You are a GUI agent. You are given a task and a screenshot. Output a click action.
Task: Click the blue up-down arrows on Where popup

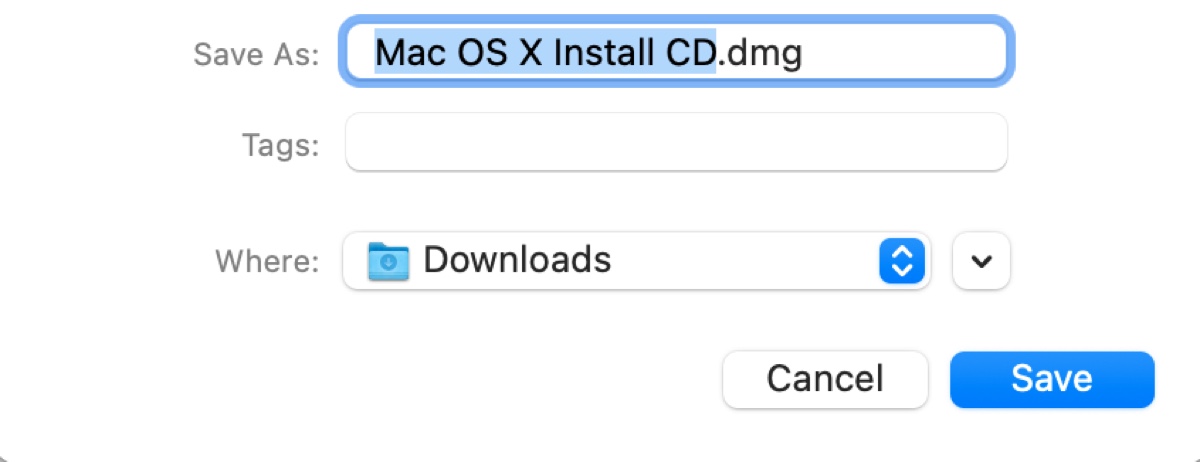coord(901,261)
